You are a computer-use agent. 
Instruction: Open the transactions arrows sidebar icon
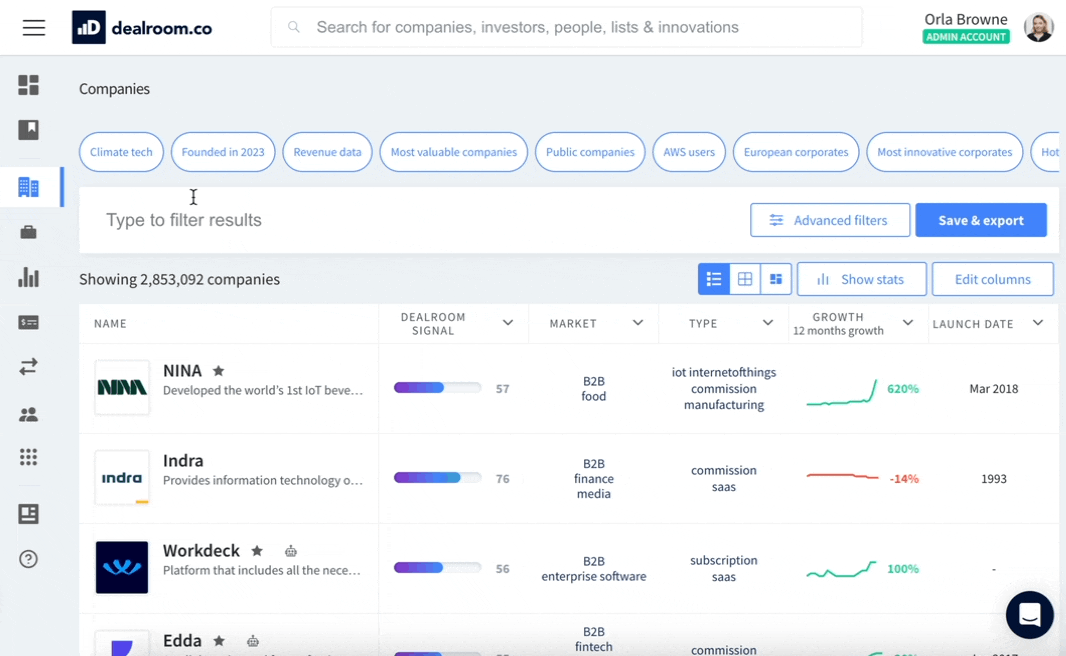click(29, 367)
